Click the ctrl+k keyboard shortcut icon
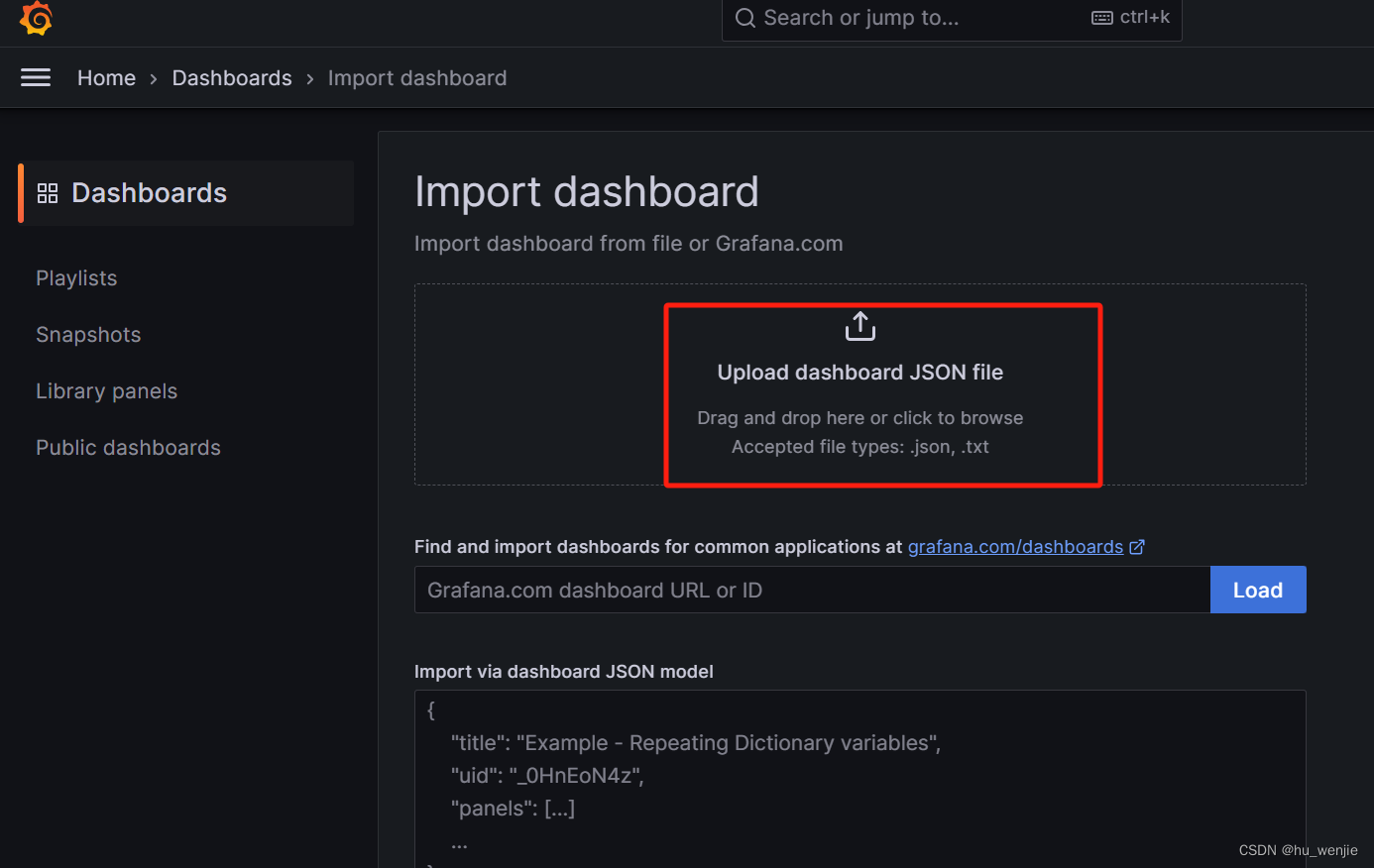1374x868 pixels. (1102, 18)
